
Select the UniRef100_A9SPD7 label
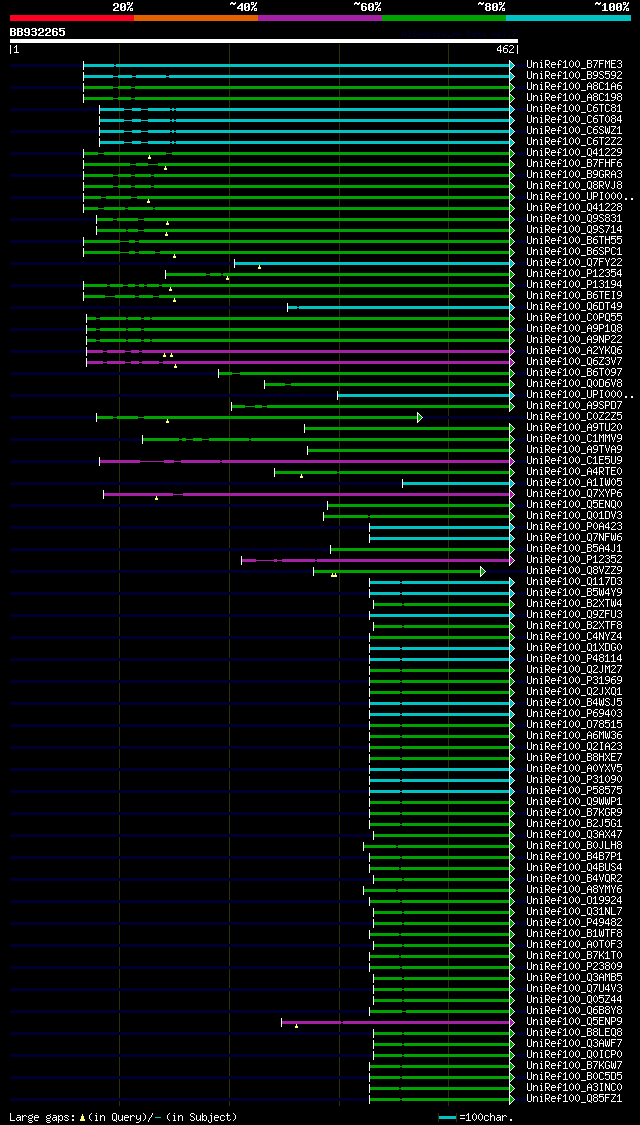(574, 405)
